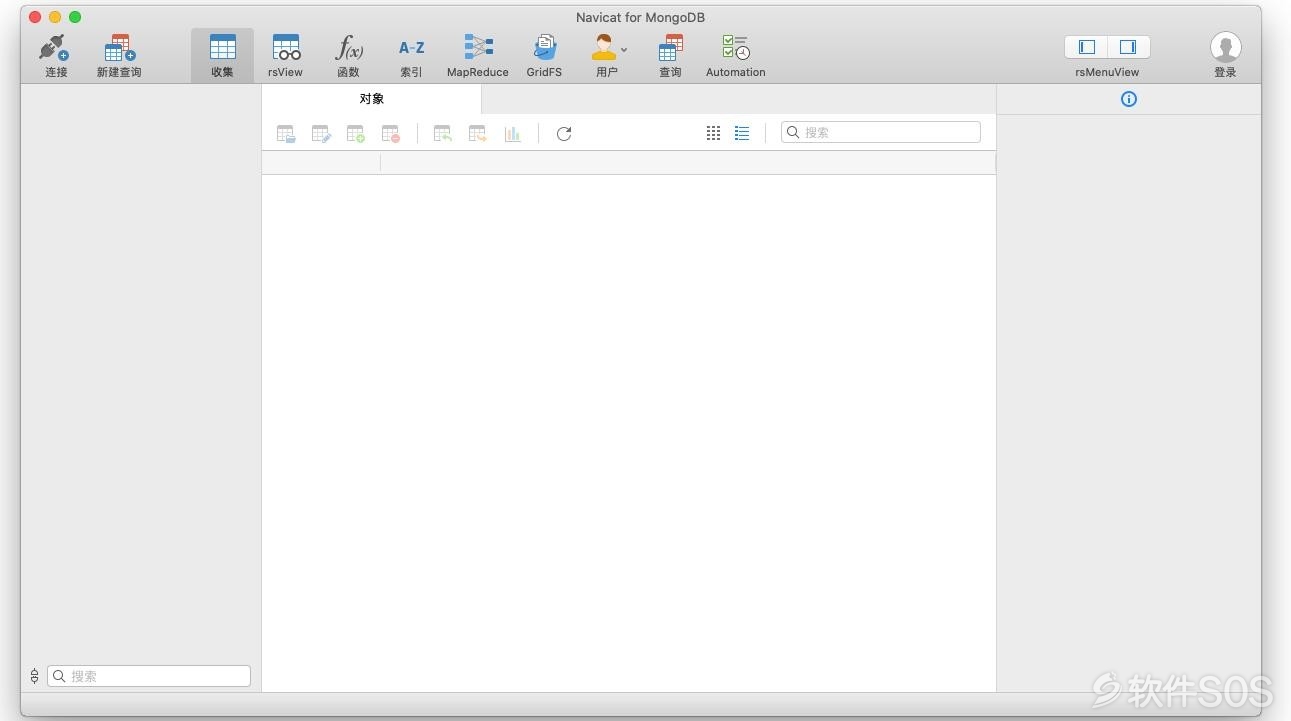This screenshot has height=721, width=1291.
Task: Open the 函数 functions section
Action: pos(348,55)
